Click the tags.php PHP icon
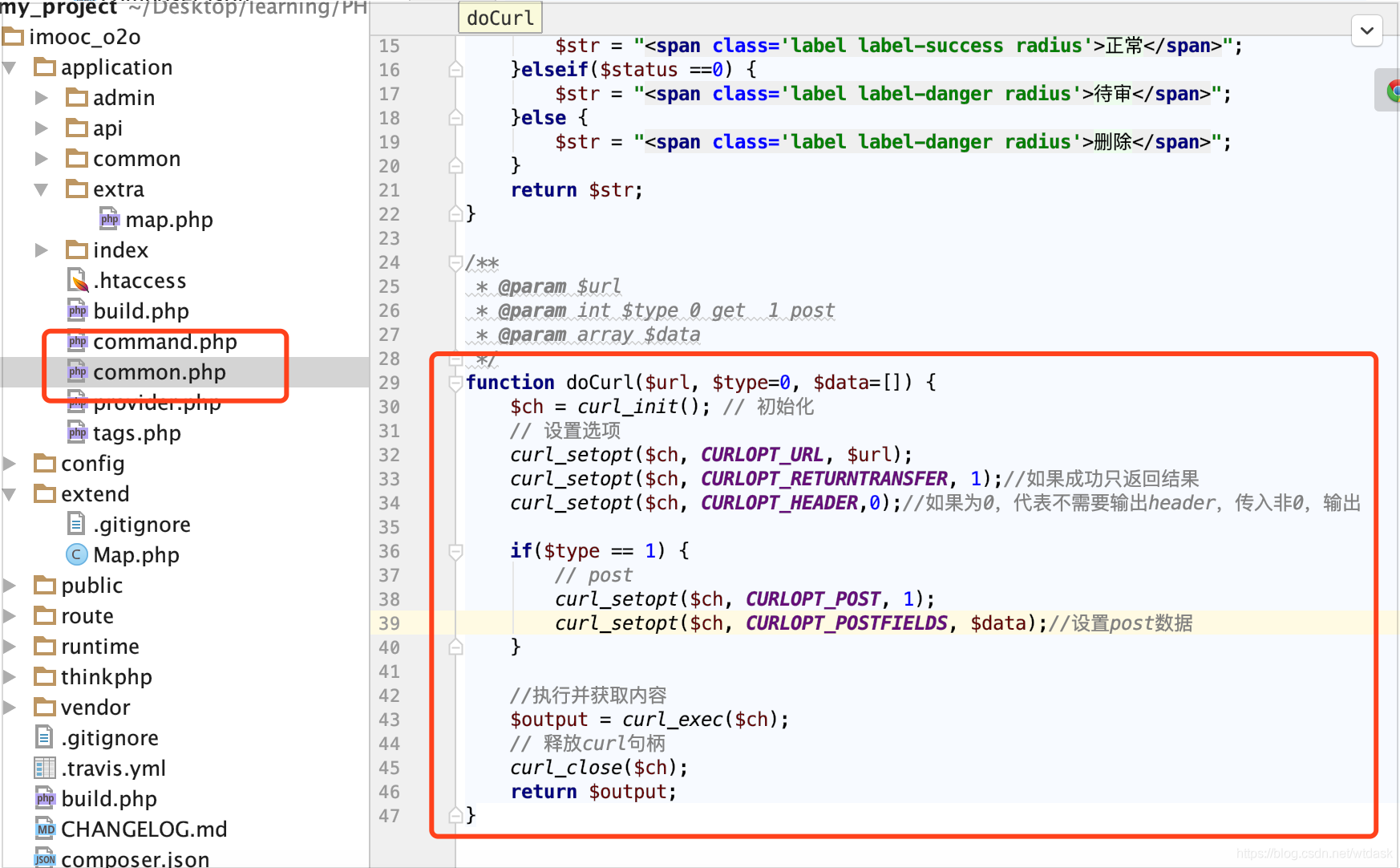 78,432
